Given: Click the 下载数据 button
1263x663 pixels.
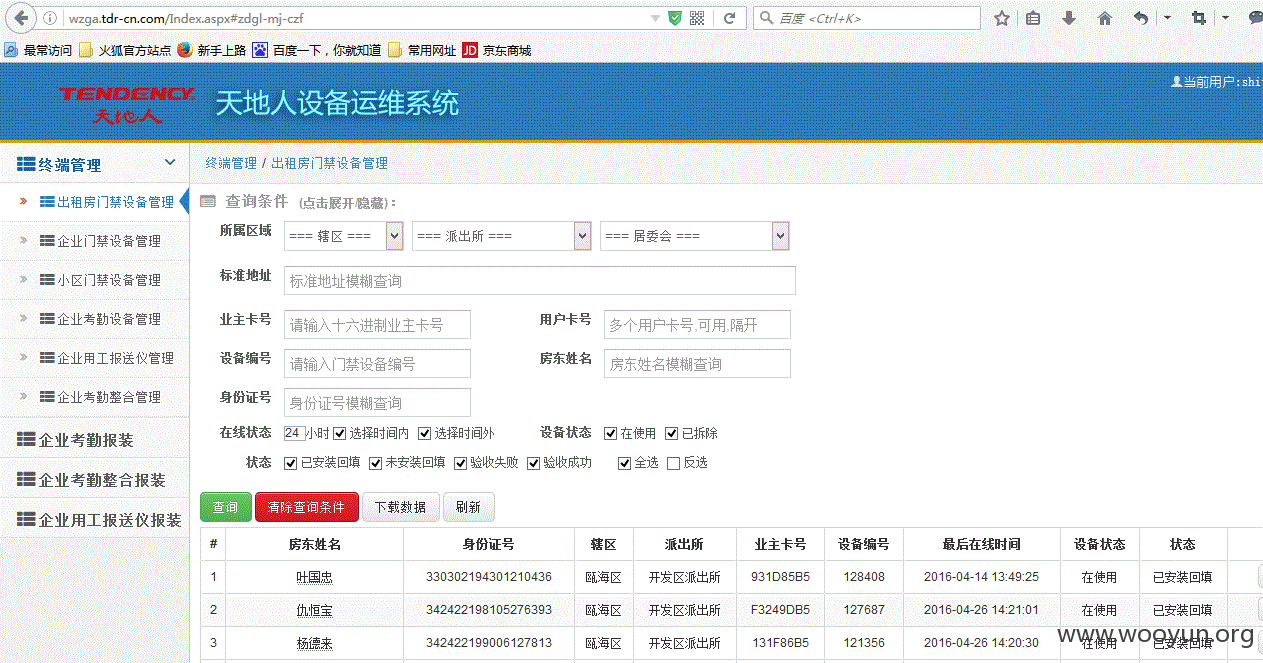Looking at the screenshot, I should click(x=400, y=507).
